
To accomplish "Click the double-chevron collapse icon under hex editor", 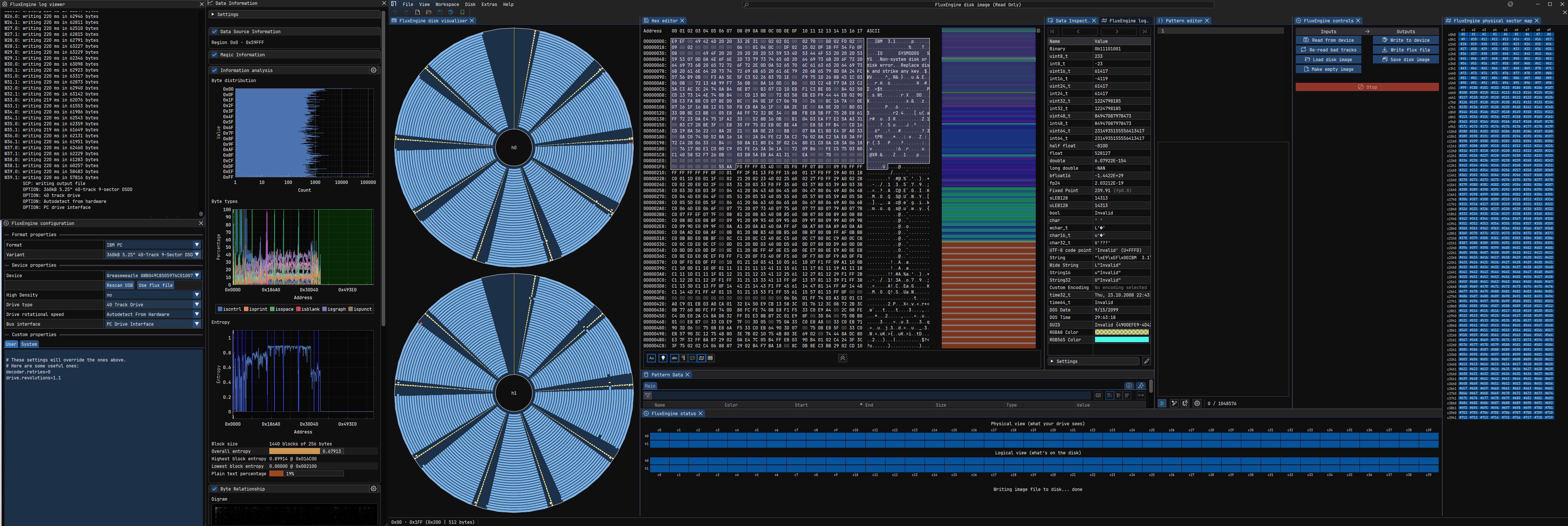I will coord(843,358).
